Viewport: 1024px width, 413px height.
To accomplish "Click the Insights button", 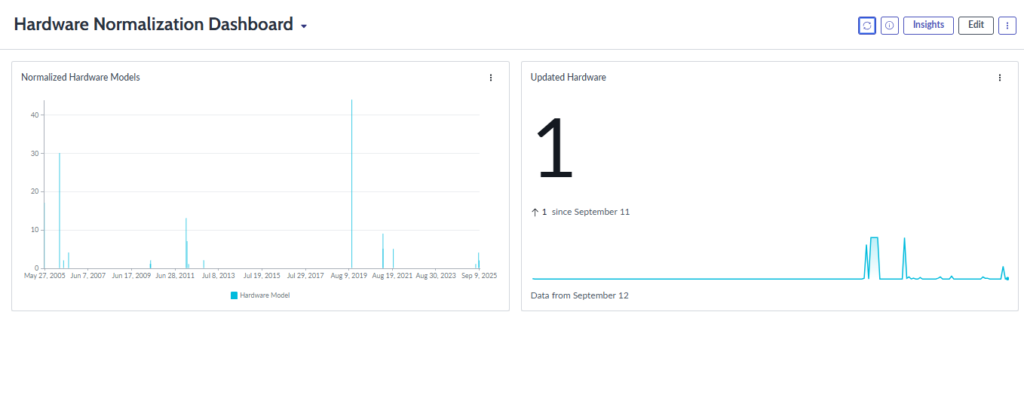I will point(928,25).
